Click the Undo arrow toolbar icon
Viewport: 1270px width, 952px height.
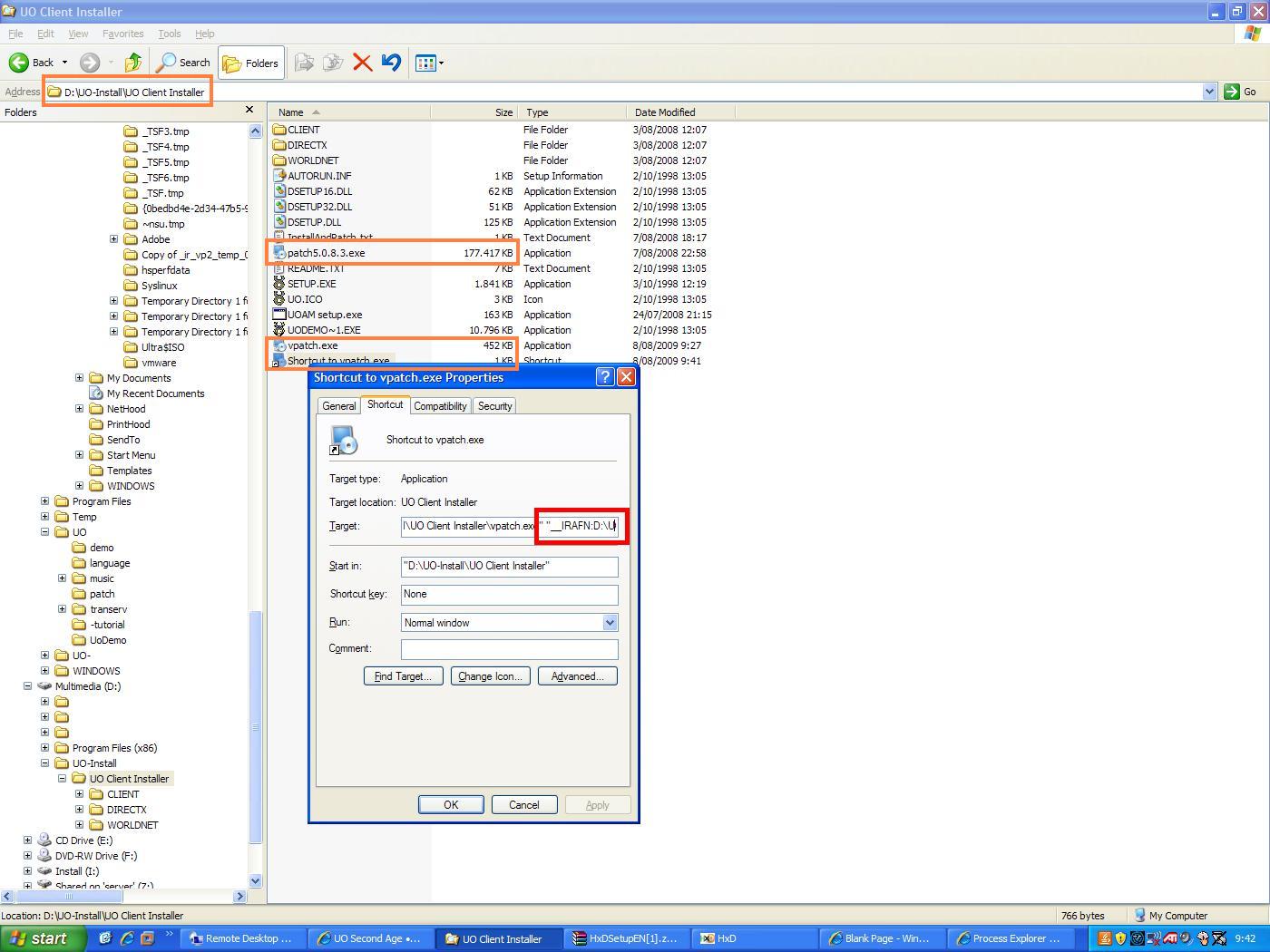(391, 63)
